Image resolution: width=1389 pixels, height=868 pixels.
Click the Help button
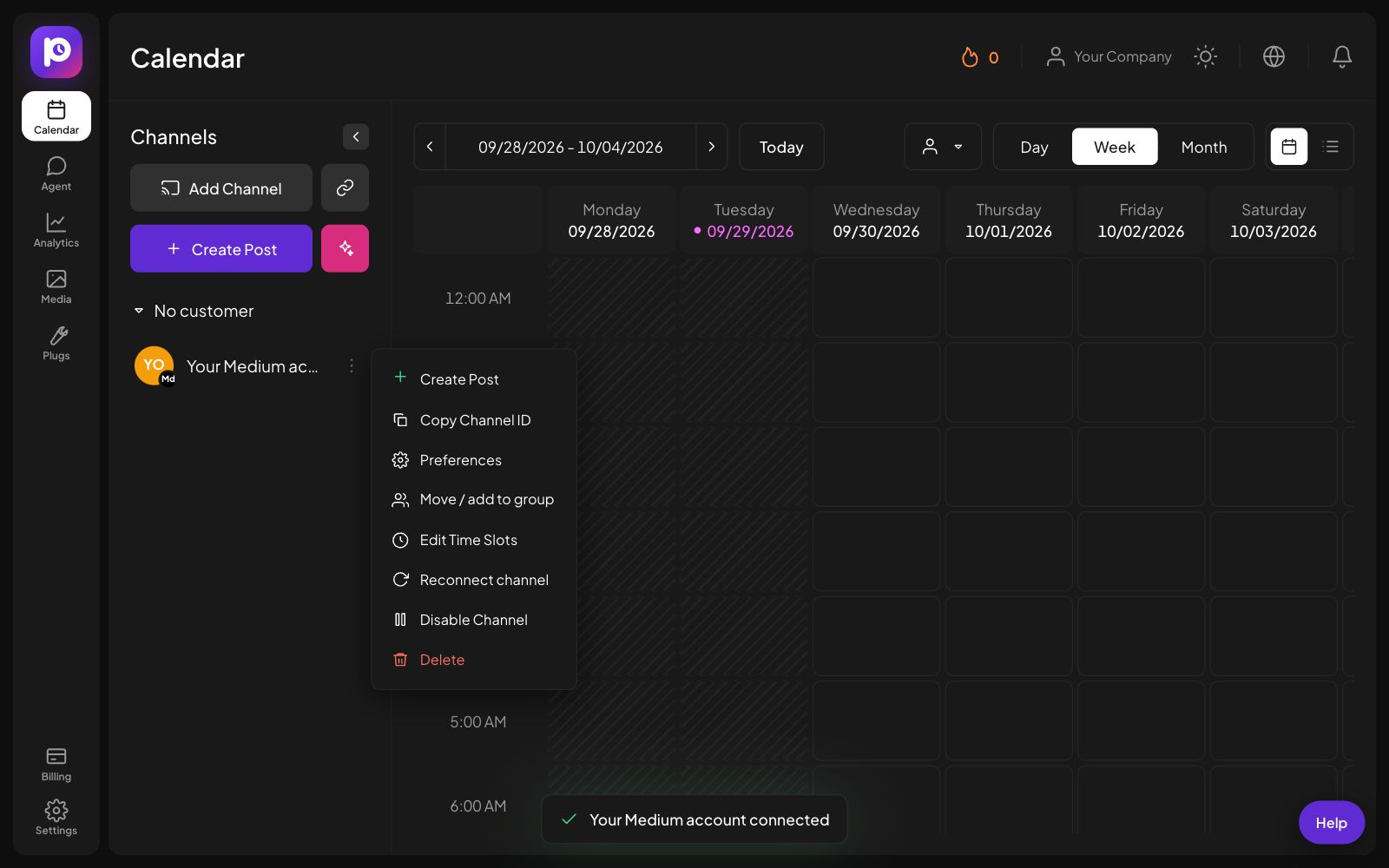[1331, 823]
